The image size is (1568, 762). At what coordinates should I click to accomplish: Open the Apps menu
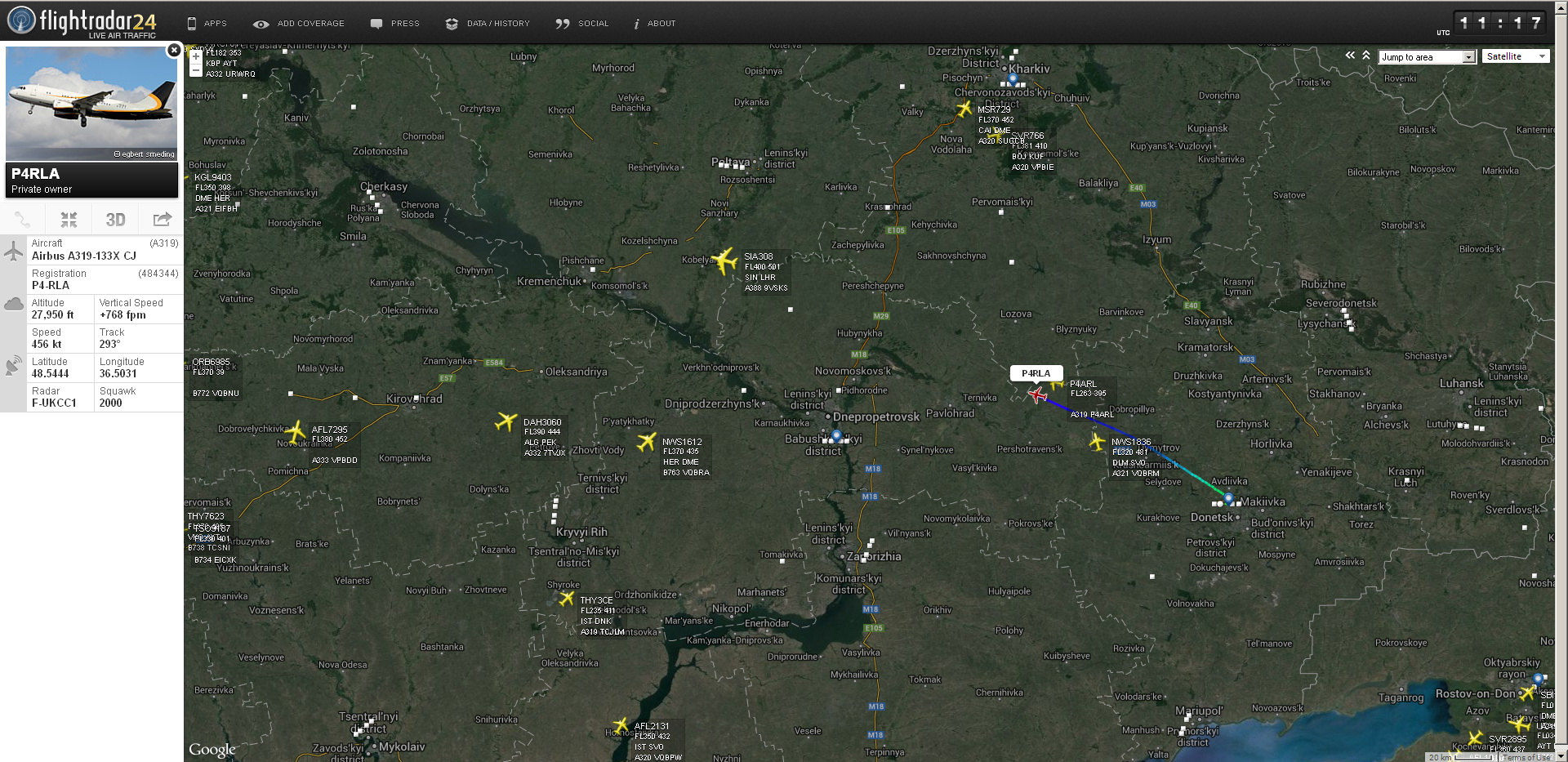click(207, 24)
